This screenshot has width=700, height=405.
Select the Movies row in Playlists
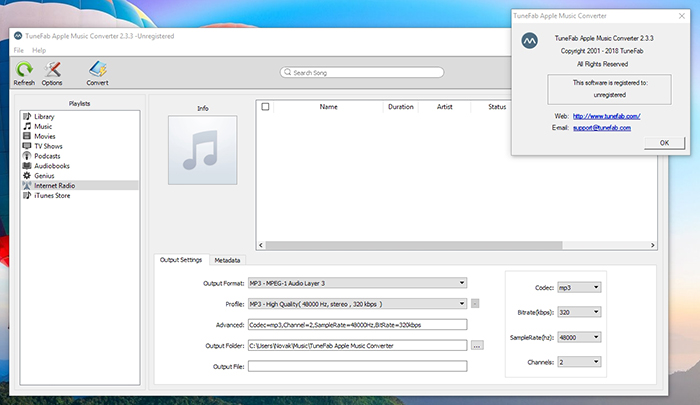[x=80, y=136]
